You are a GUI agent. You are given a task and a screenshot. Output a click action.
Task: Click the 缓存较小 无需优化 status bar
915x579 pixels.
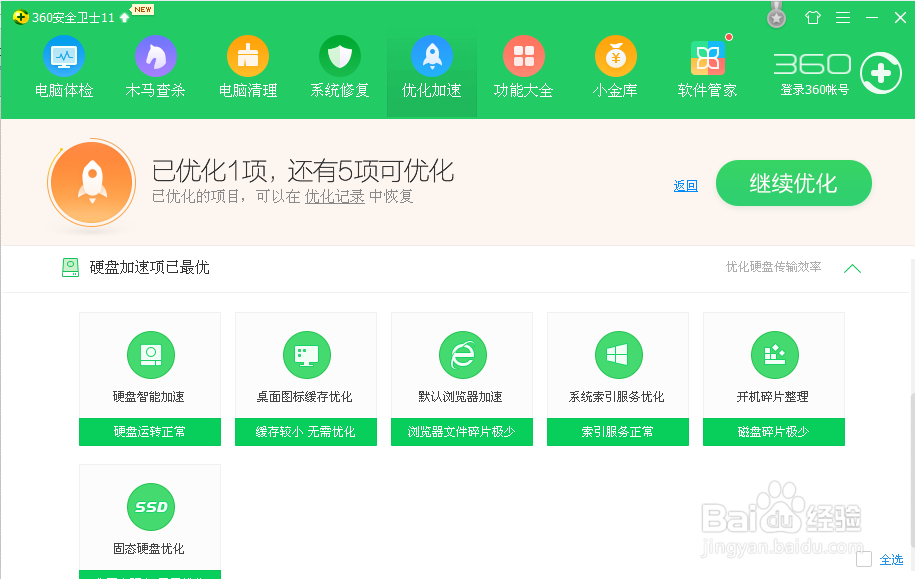pyautogui.click(x=306, y=432)
